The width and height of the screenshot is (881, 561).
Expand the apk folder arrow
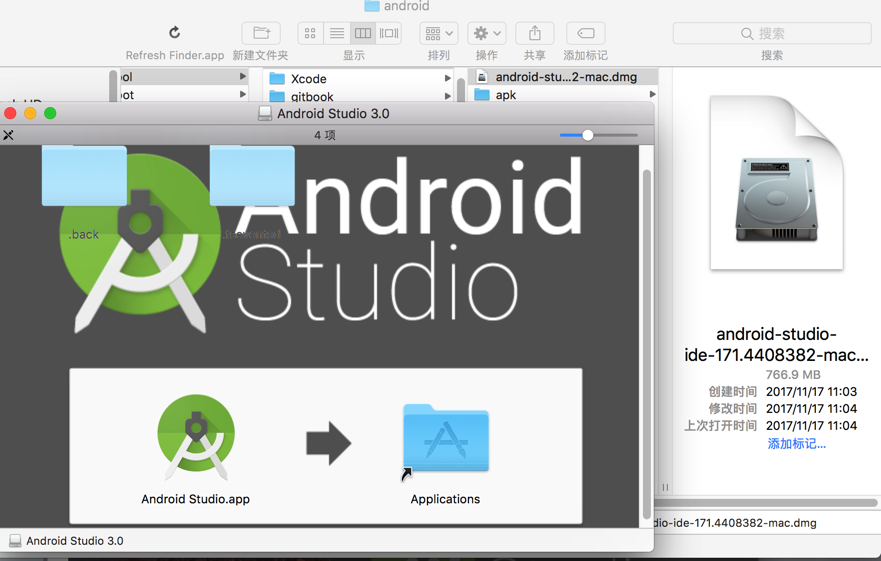[652, 95]
